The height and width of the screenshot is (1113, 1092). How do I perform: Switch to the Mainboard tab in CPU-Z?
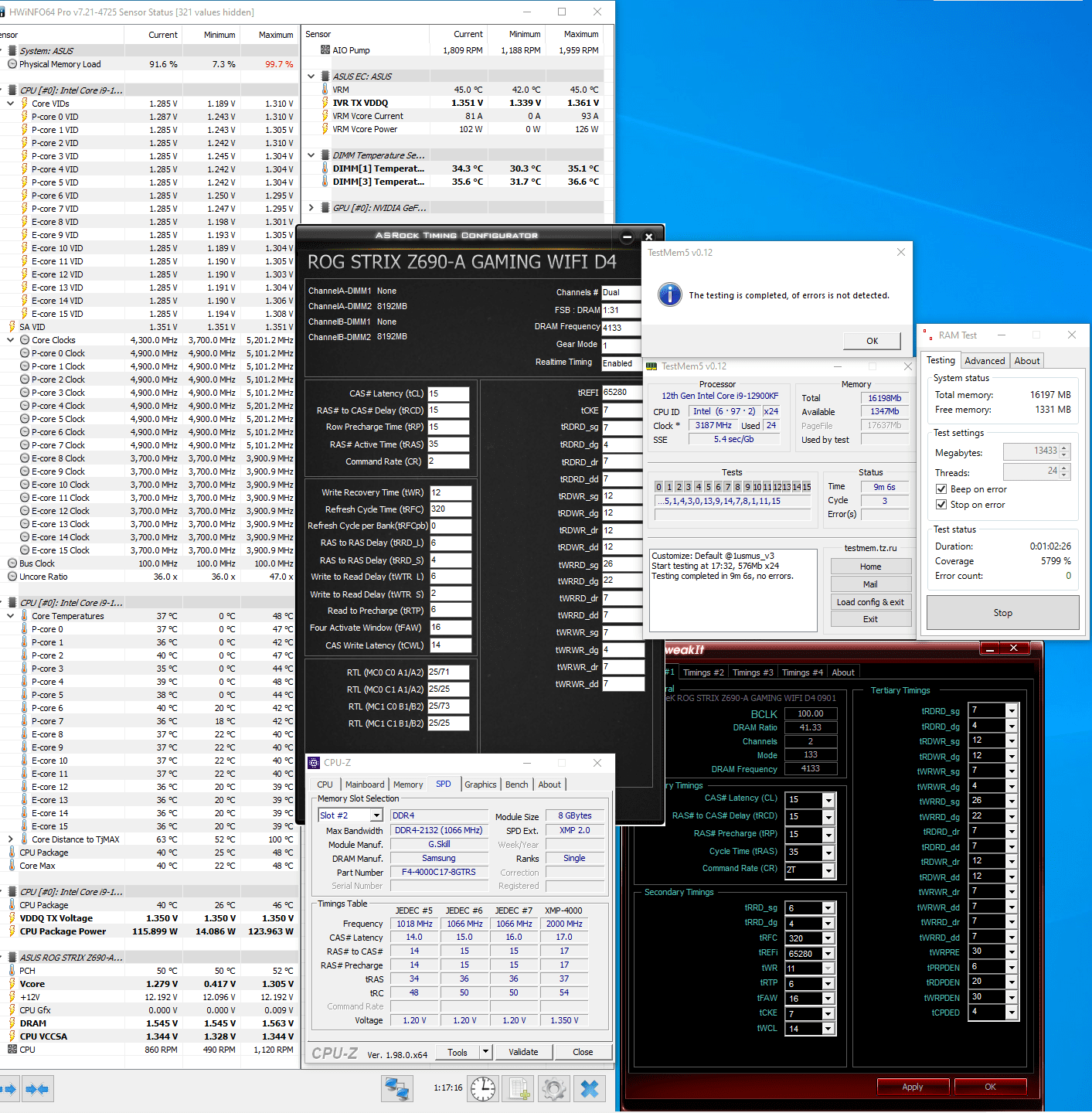click(x=365, y=785)
